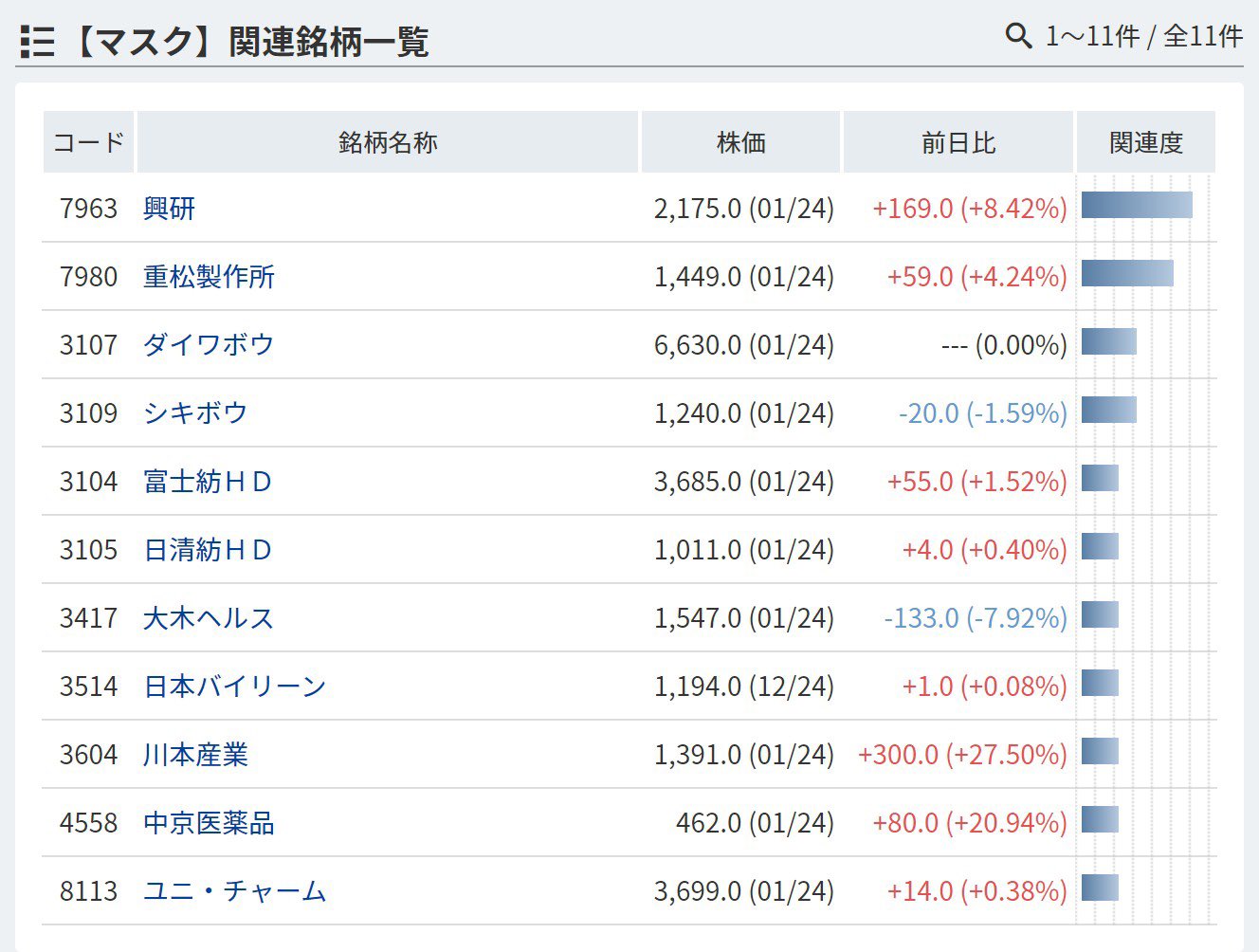This screenshot has width=1259, height=952.
Task: Open the 川本産業 stock link
Action: (x=196, y=755)
